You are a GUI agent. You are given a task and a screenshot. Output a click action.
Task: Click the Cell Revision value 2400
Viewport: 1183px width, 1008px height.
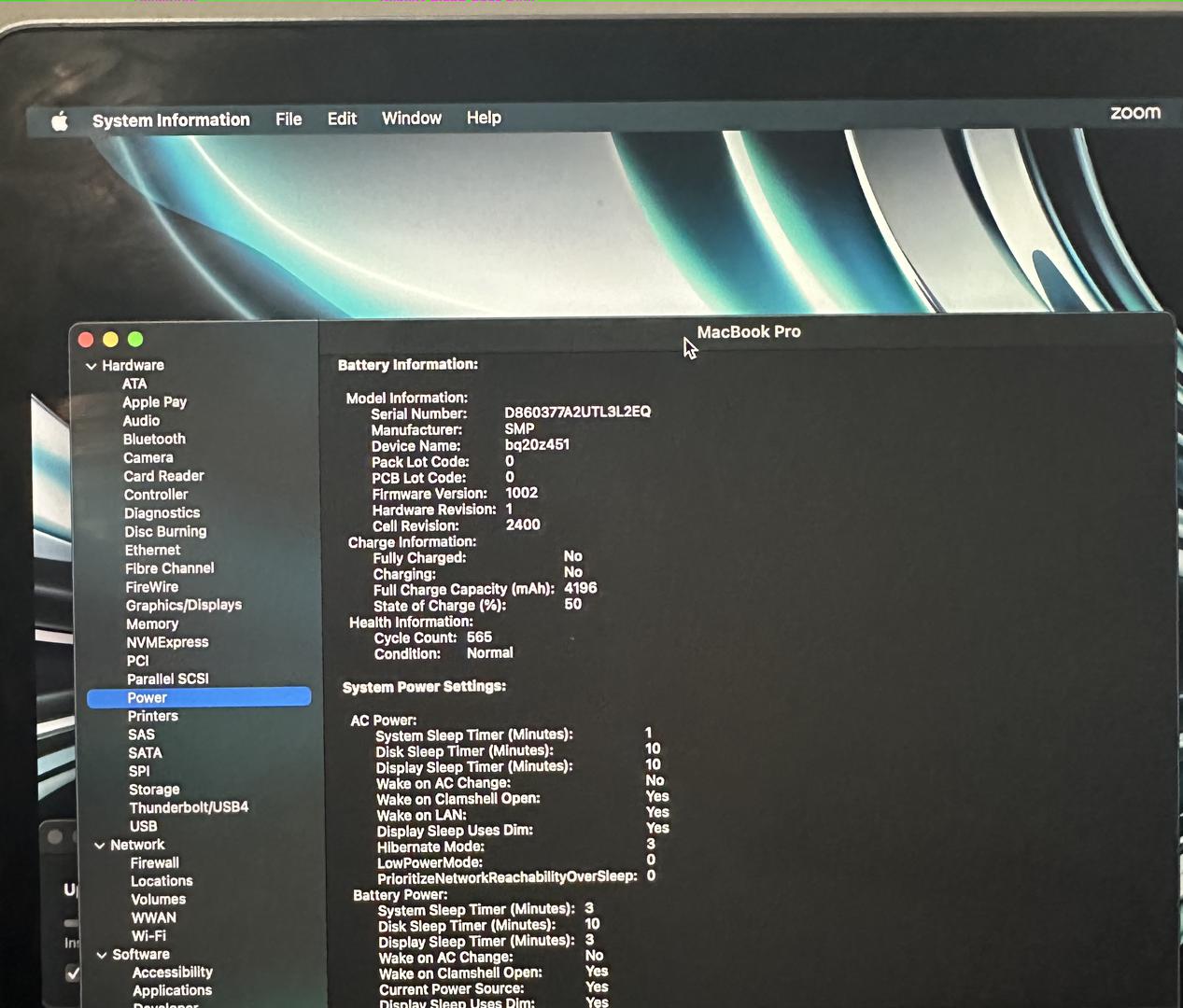point(523,525)
